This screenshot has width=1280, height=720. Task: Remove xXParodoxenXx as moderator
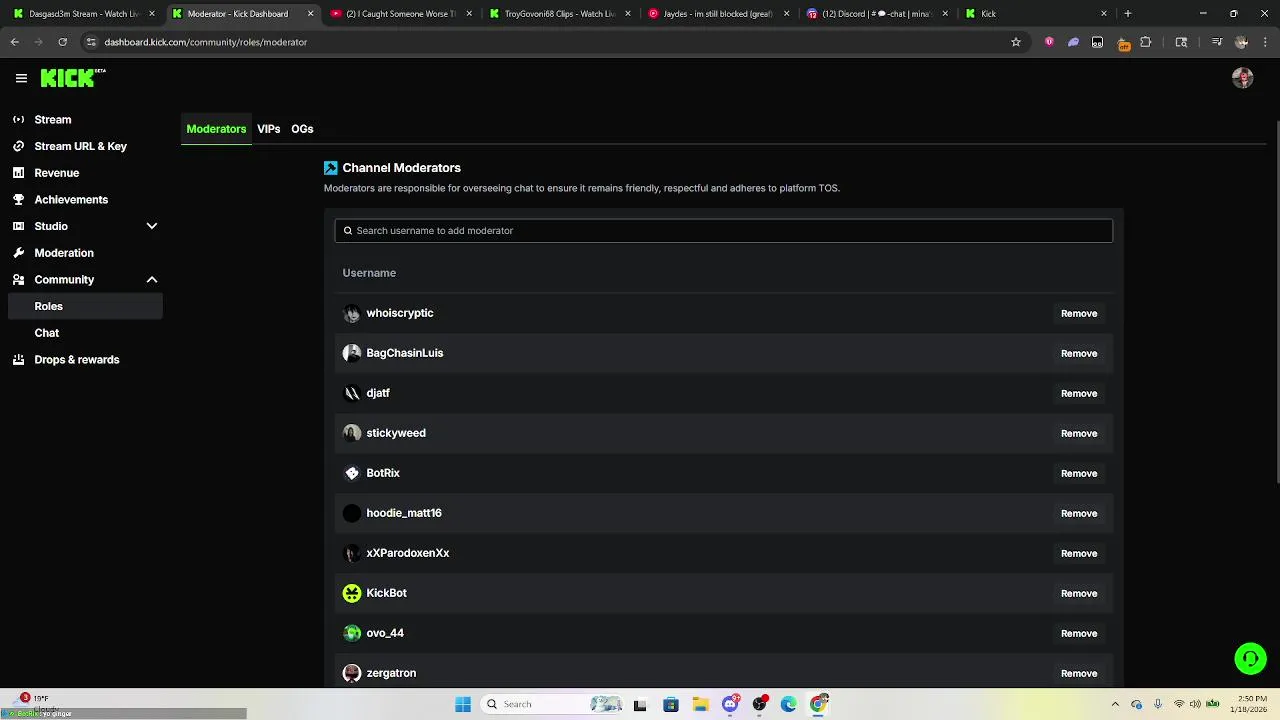point(1079,553)
